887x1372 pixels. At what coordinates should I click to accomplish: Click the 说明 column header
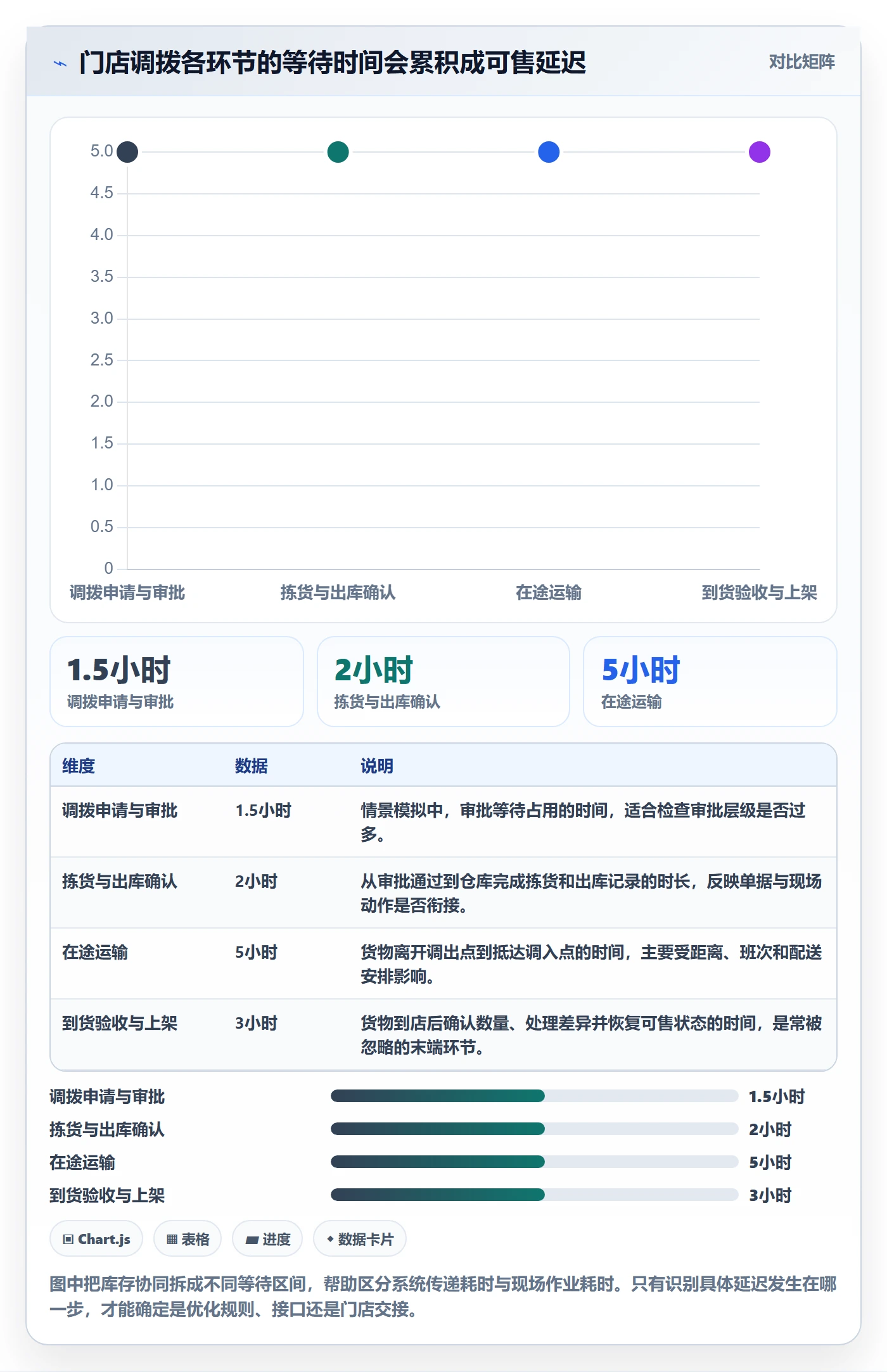click(377, 766)
